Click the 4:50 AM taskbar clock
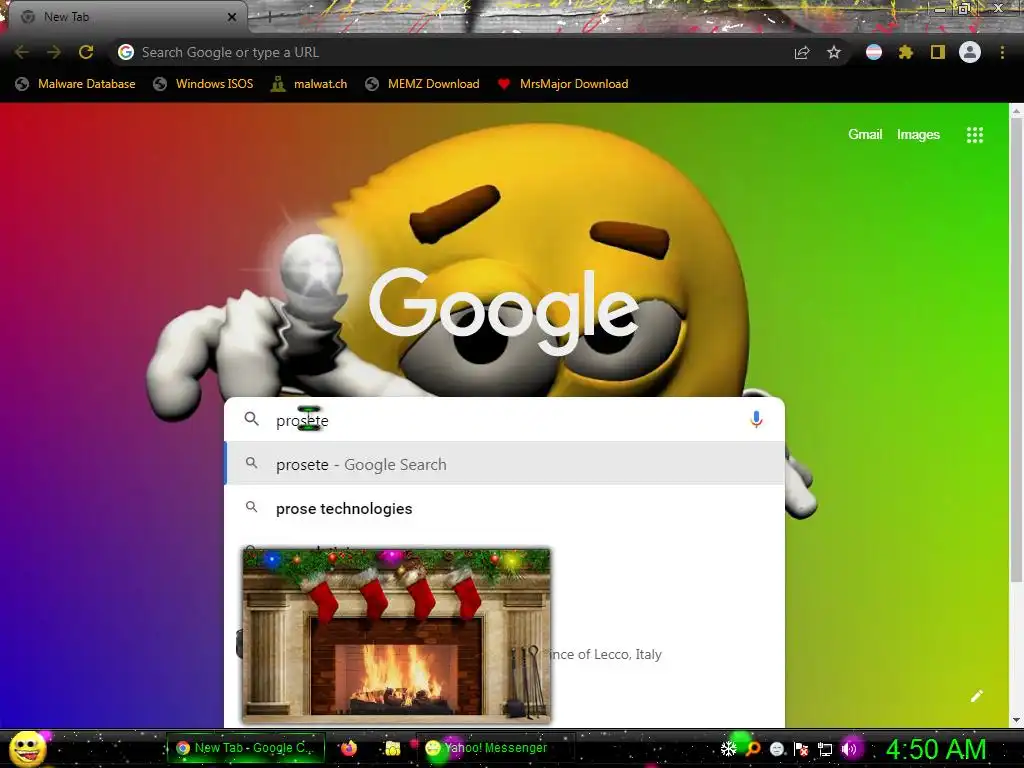This screenshot has height=768, width=1024. (936, 749)
